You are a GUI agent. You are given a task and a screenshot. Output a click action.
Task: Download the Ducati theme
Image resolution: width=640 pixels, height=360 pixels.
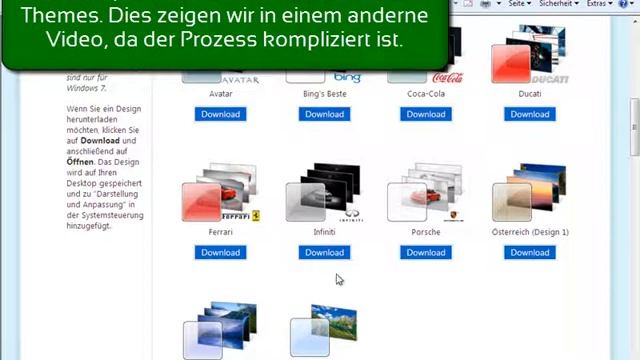coord(530,114)
